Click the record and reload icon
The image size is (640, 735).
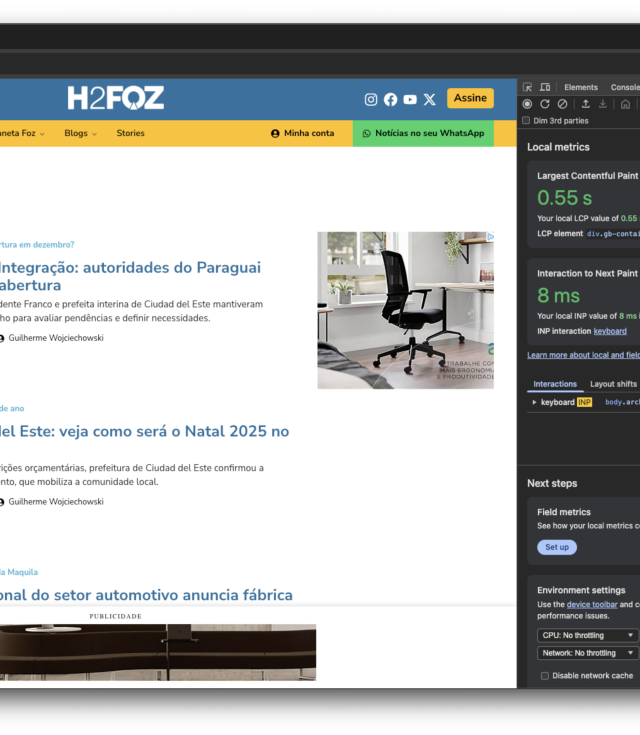click(545, 104)
